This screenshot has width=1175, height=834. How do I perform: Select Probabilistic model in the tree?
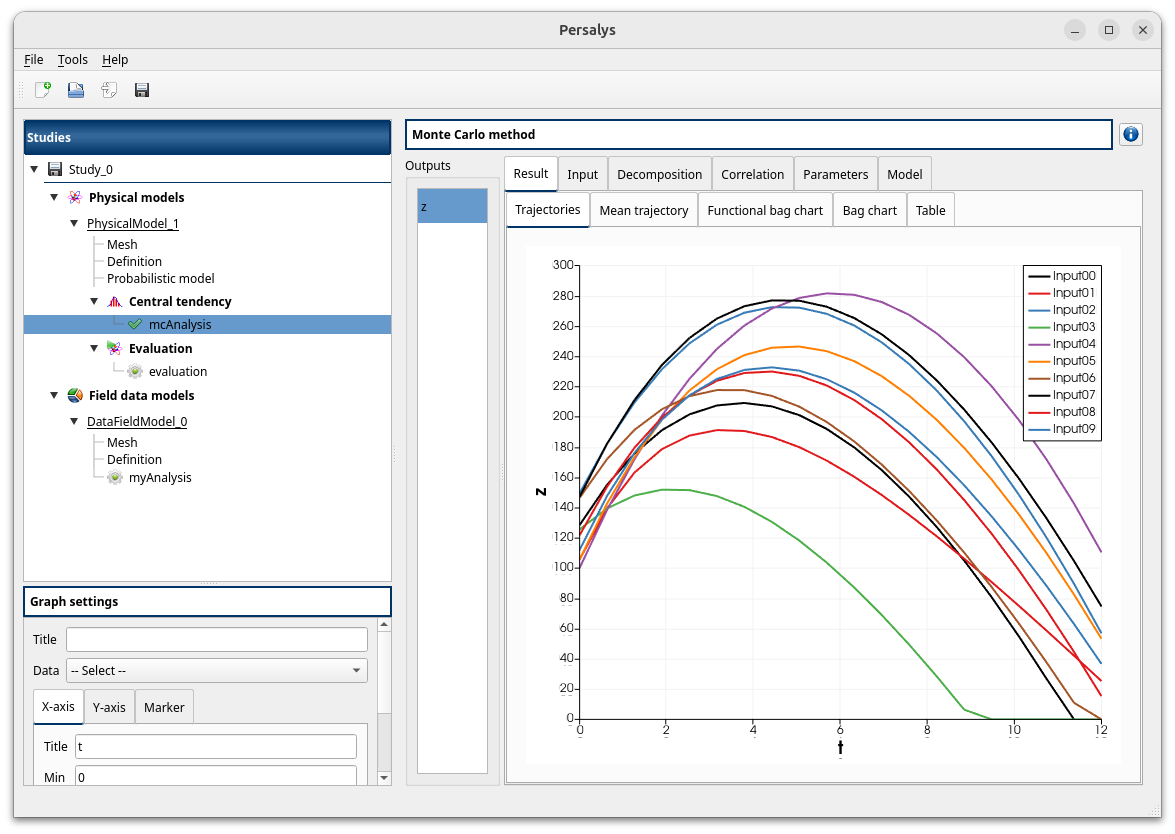click(161, 279)
